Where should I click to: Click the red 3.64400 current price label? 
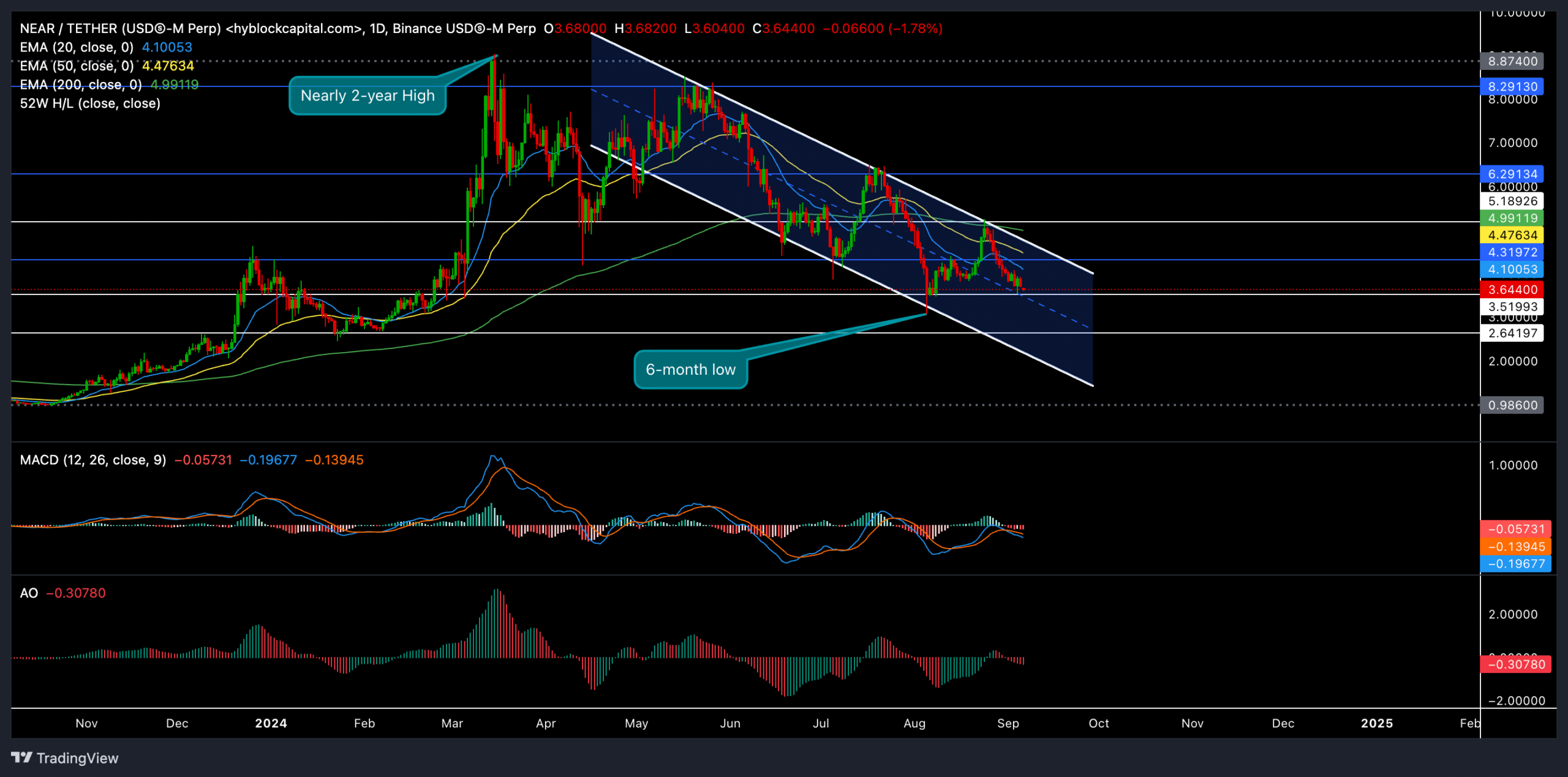click(1512, 290)
